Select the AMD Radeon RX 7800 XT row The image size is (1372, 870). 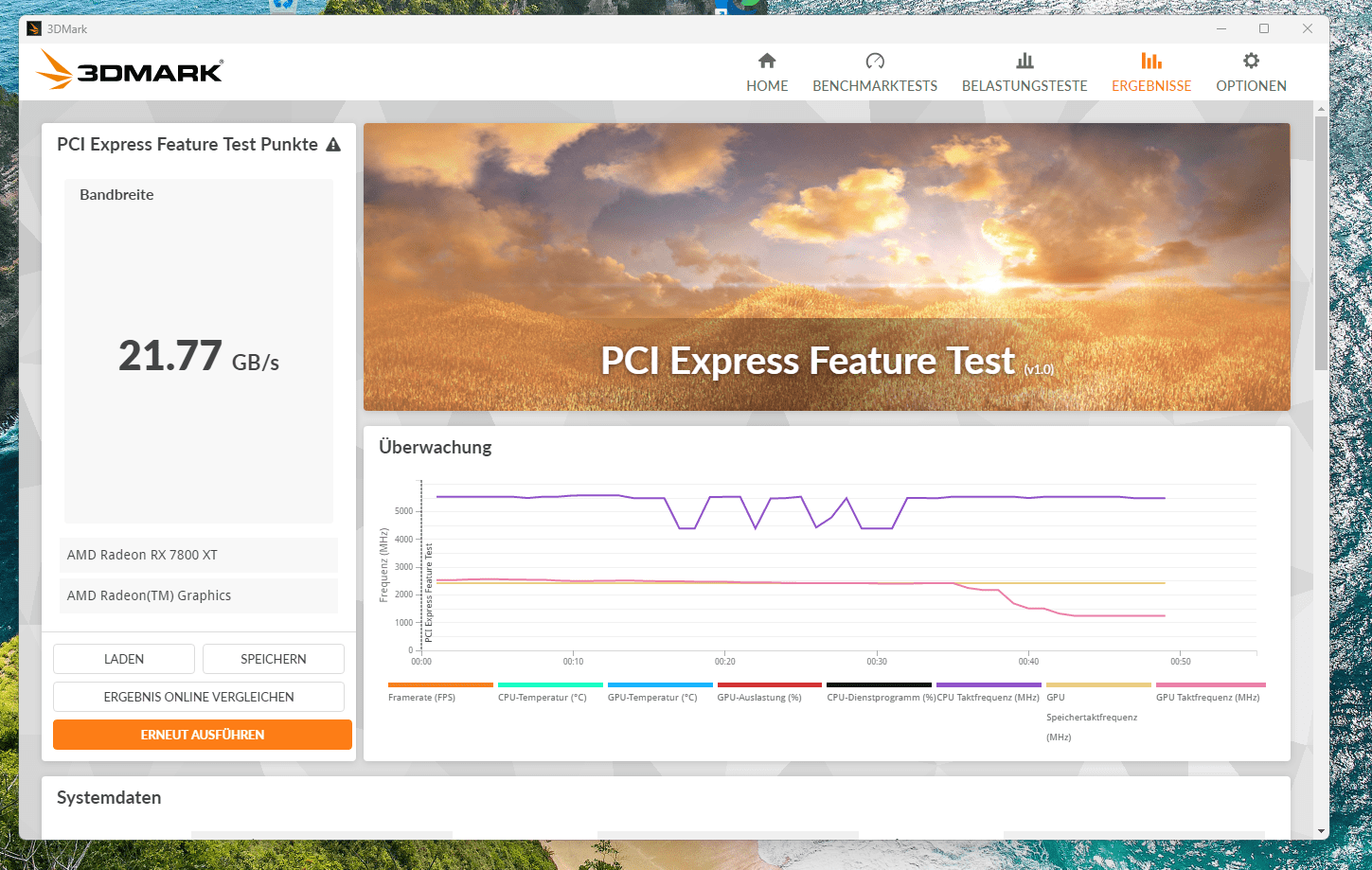(198, 555)
